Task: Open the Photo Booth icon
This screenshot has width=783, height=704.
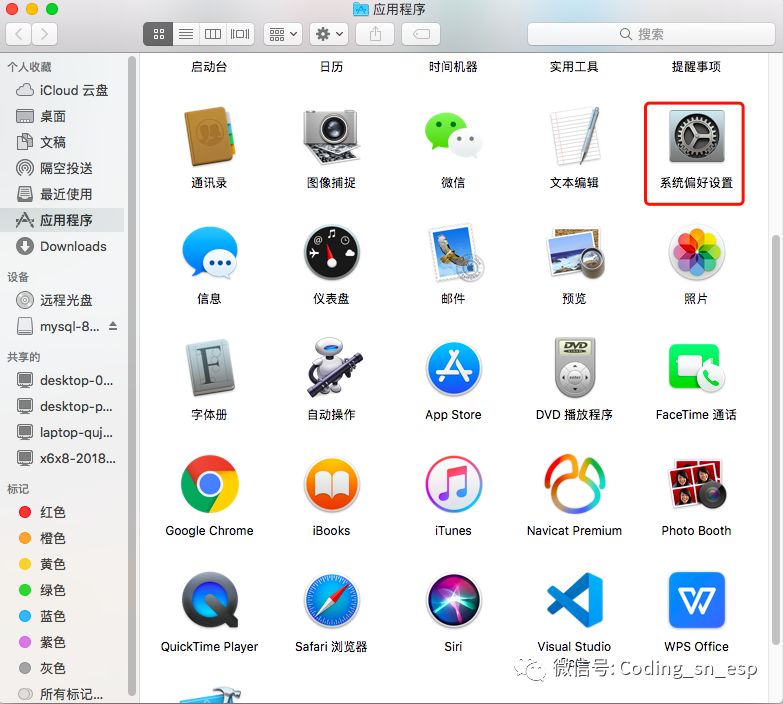Action: (697, 484)
